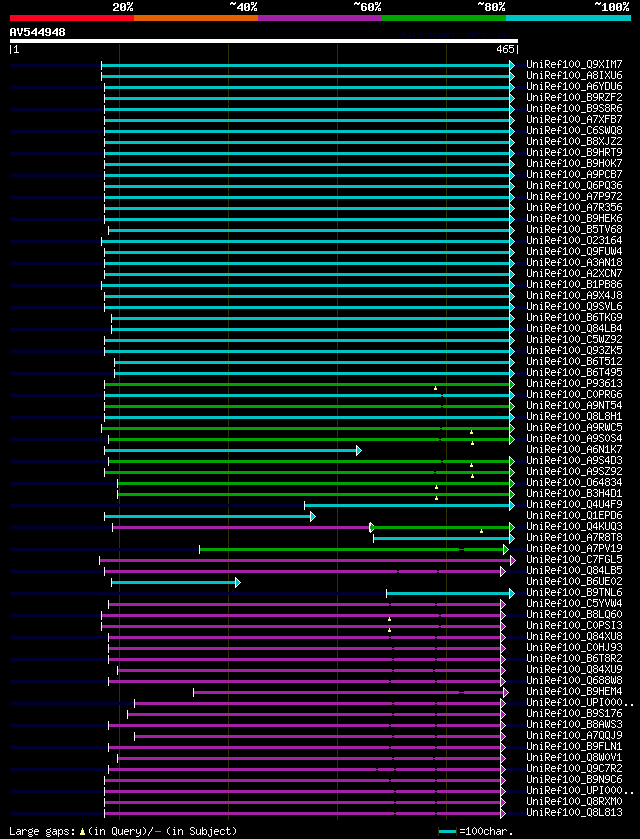Click the short cyan bar for UniRef100_A6N1K7
Screen dimensions: 640x839
click(231, 450)
